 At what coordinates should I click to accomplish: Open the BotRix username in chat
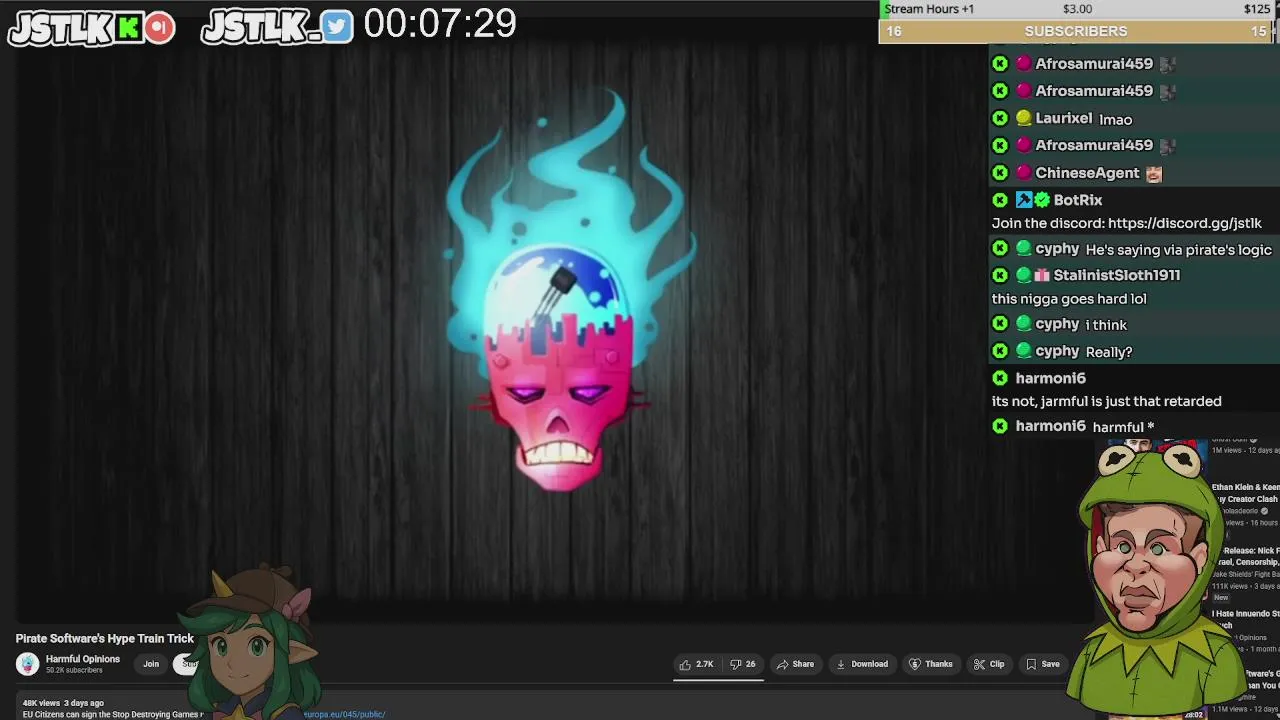tap(1078, 200)
